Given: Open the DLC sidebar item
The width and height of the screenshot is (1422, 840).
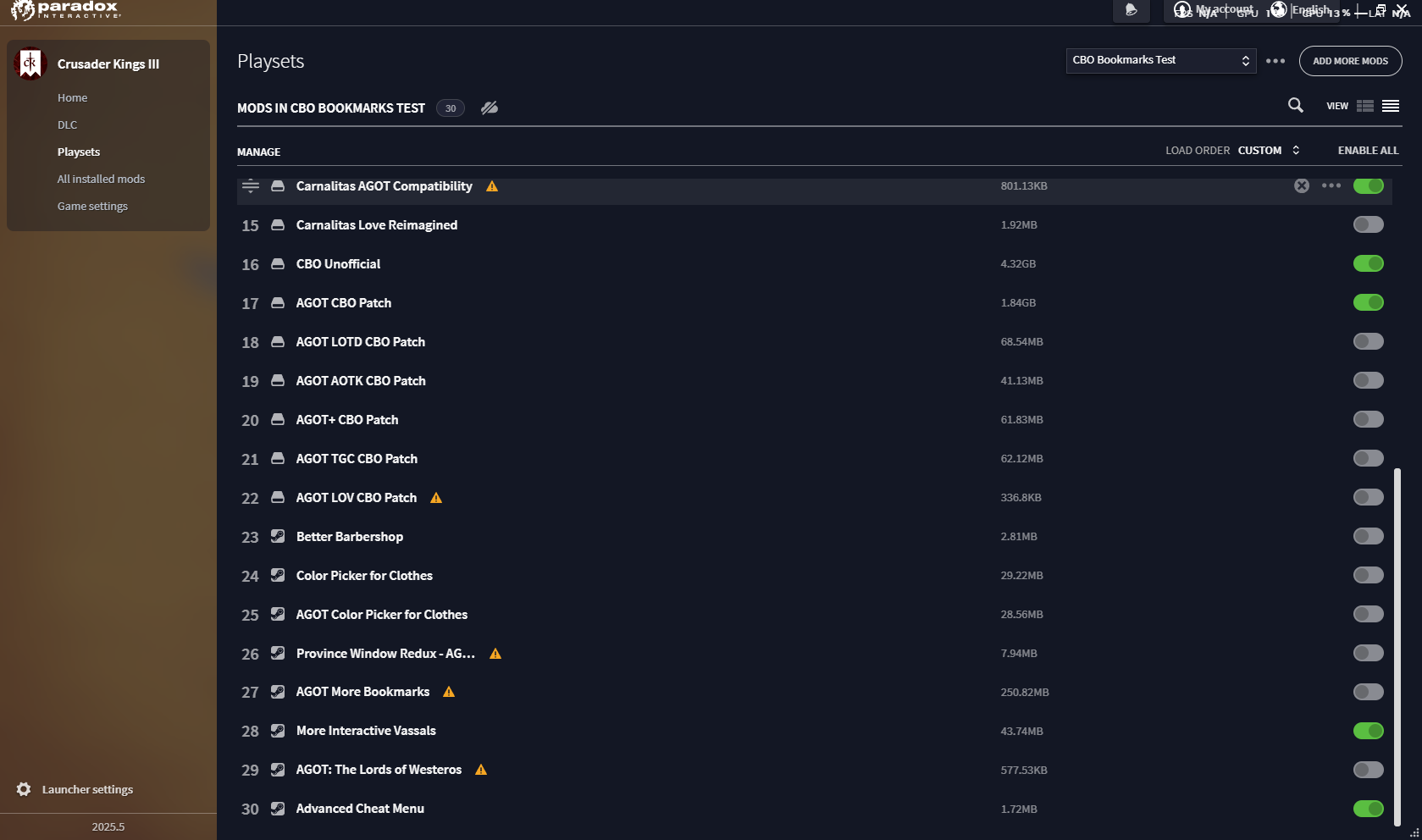Looking at the screenshot, I should click(67, 125).
